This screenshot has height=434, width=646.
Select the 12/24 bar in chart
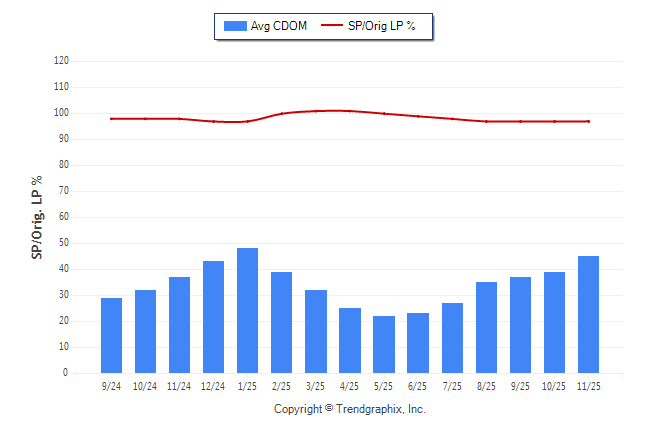(x=214, y=317)
